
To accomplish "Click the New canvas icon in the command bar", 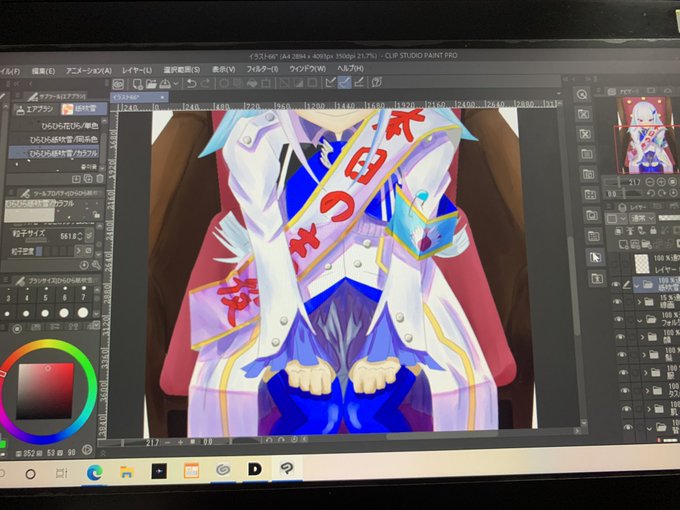I will [137, 84].
